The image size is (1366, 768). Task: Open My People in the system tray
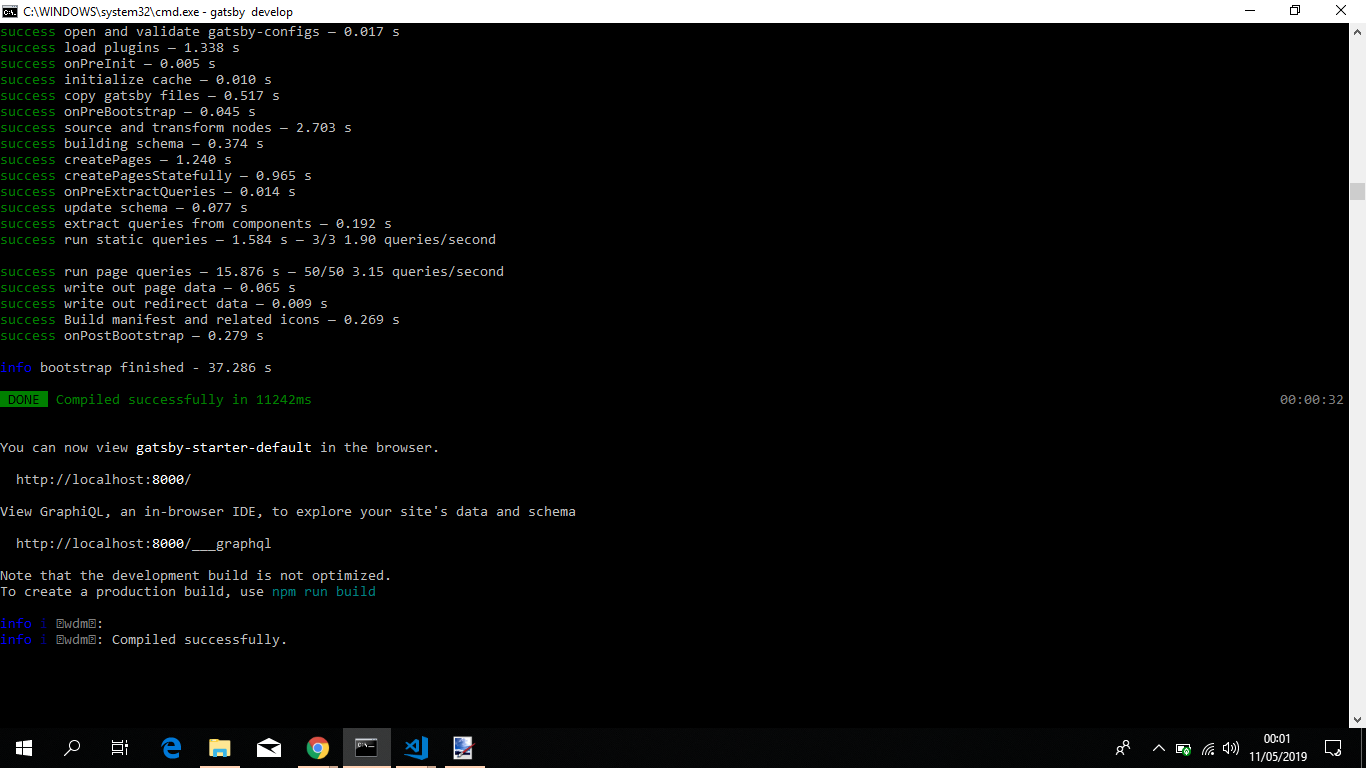[1122, 747]
